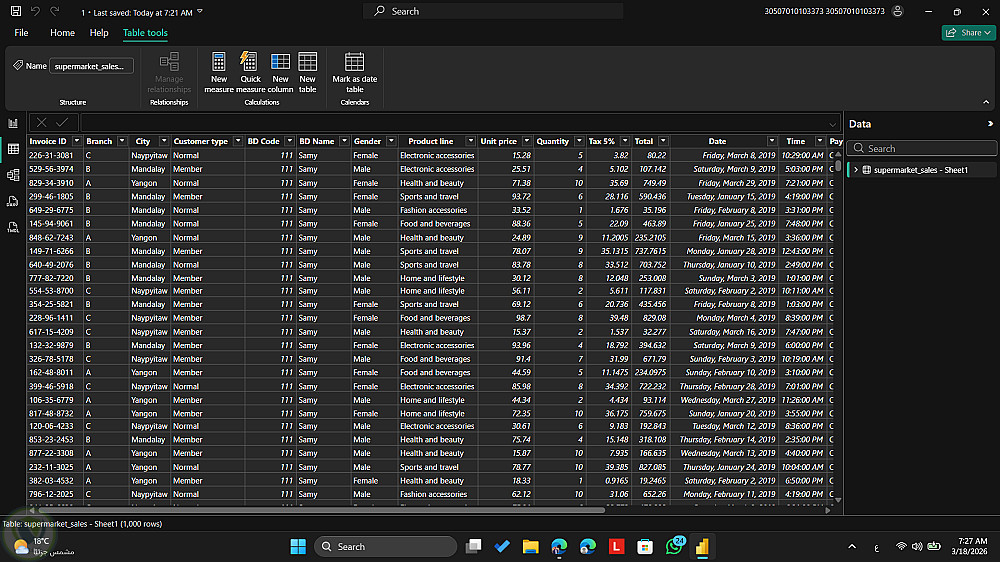Commit formula with the checkmark icon
1000x562 pixels.
62,122
